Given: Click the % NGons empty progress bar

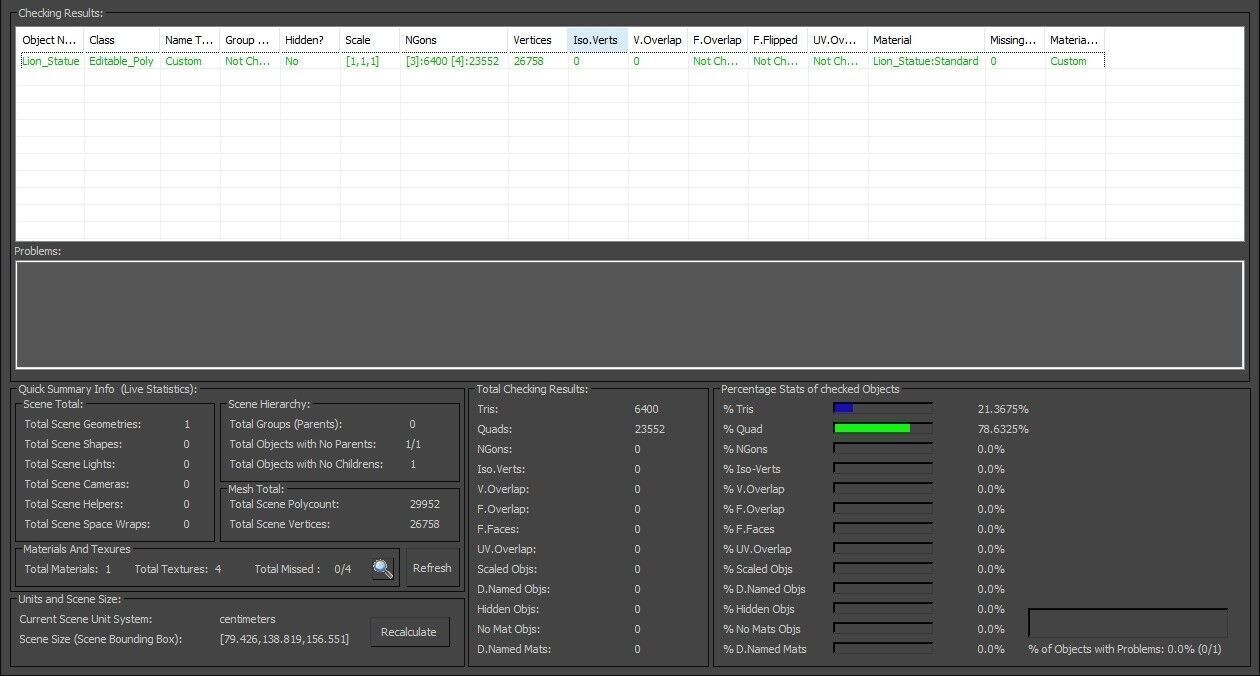Looking at the screenshot, I should pyautogui.click(x=882, y=449).
